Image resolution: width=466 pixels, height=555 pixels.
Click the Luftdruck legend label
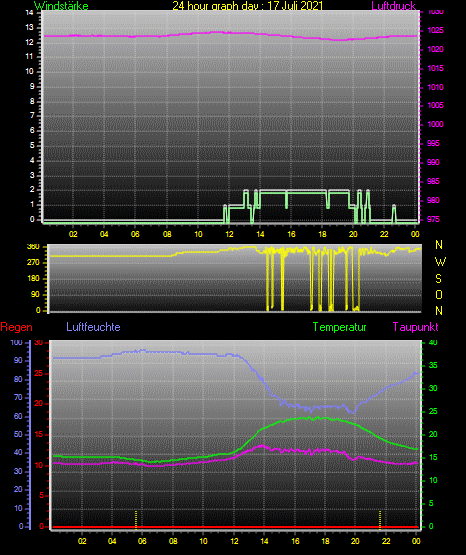point(393,6)
